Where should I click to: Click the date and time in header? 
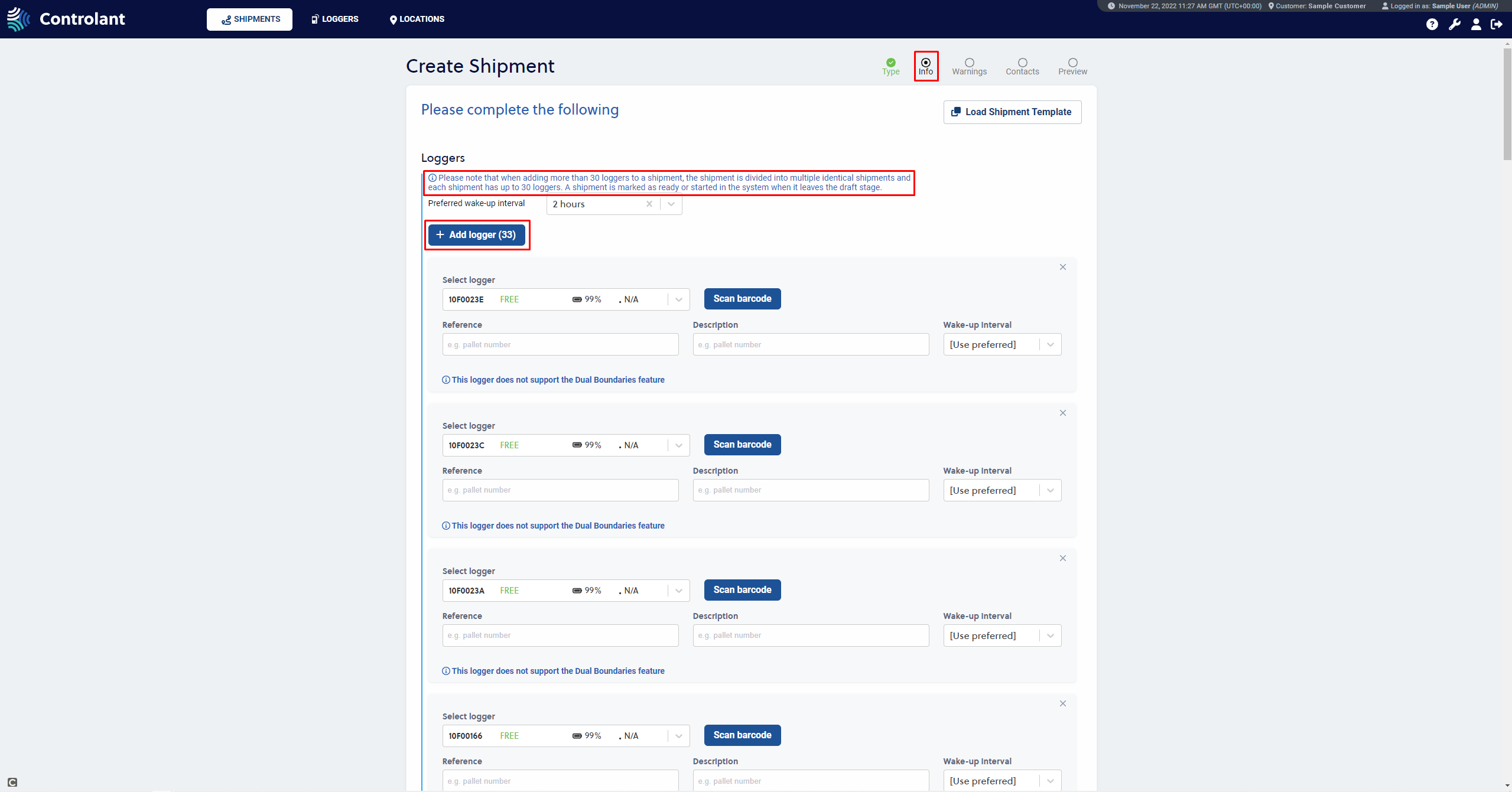coord(1189,6)
